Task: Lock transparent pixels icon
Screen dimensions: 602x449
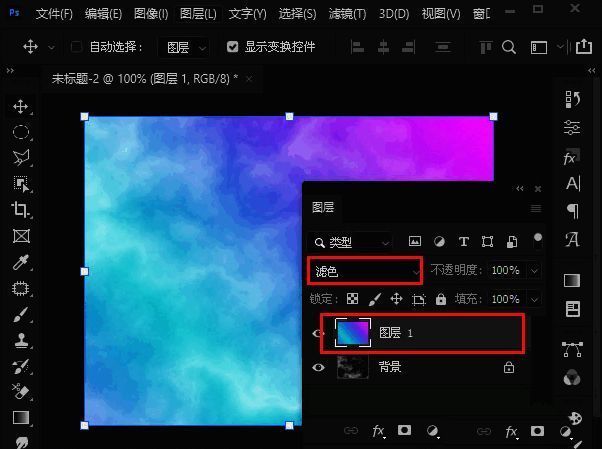Action: click(352, 298)
